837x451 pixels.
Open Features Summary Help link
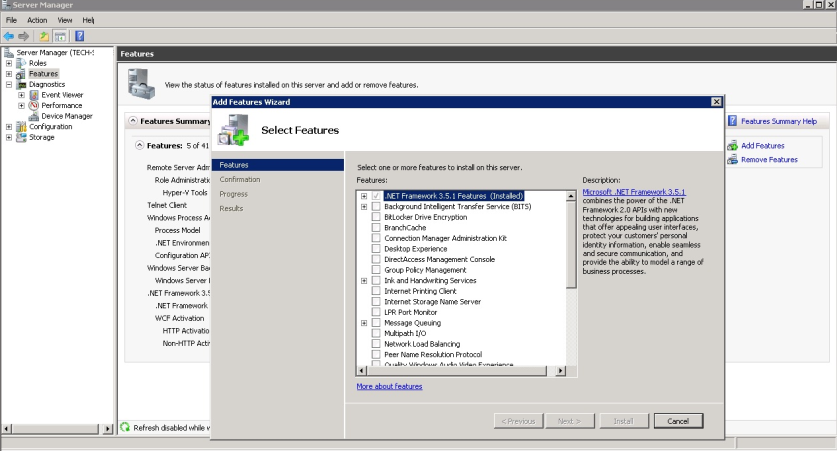(x=779, y=121)
